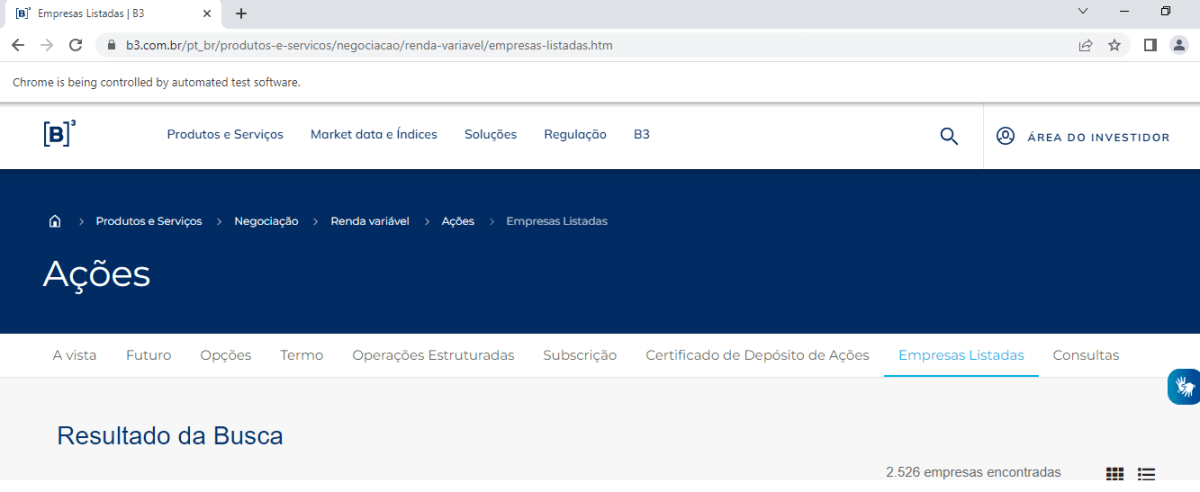Screen dimensions: 1200x492
Task: Open the Chrome profile avatar
Action: [x=1178, y=45]
